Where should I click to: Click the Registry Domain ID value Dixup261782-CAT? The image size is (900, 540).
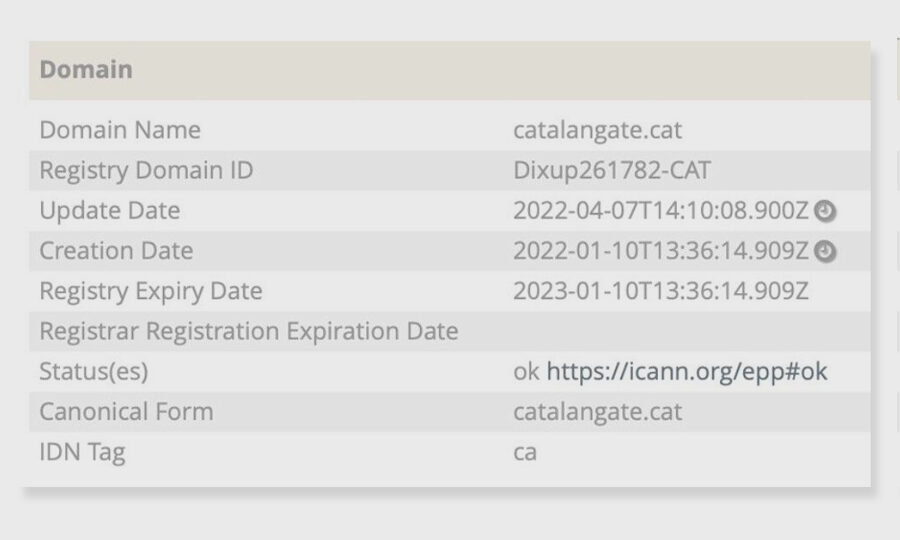612,171
